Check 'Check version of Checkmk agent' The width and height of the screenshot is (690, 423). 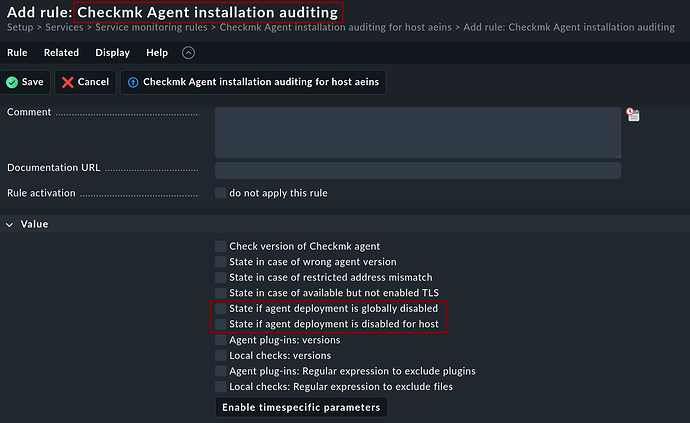pos(220,246)
